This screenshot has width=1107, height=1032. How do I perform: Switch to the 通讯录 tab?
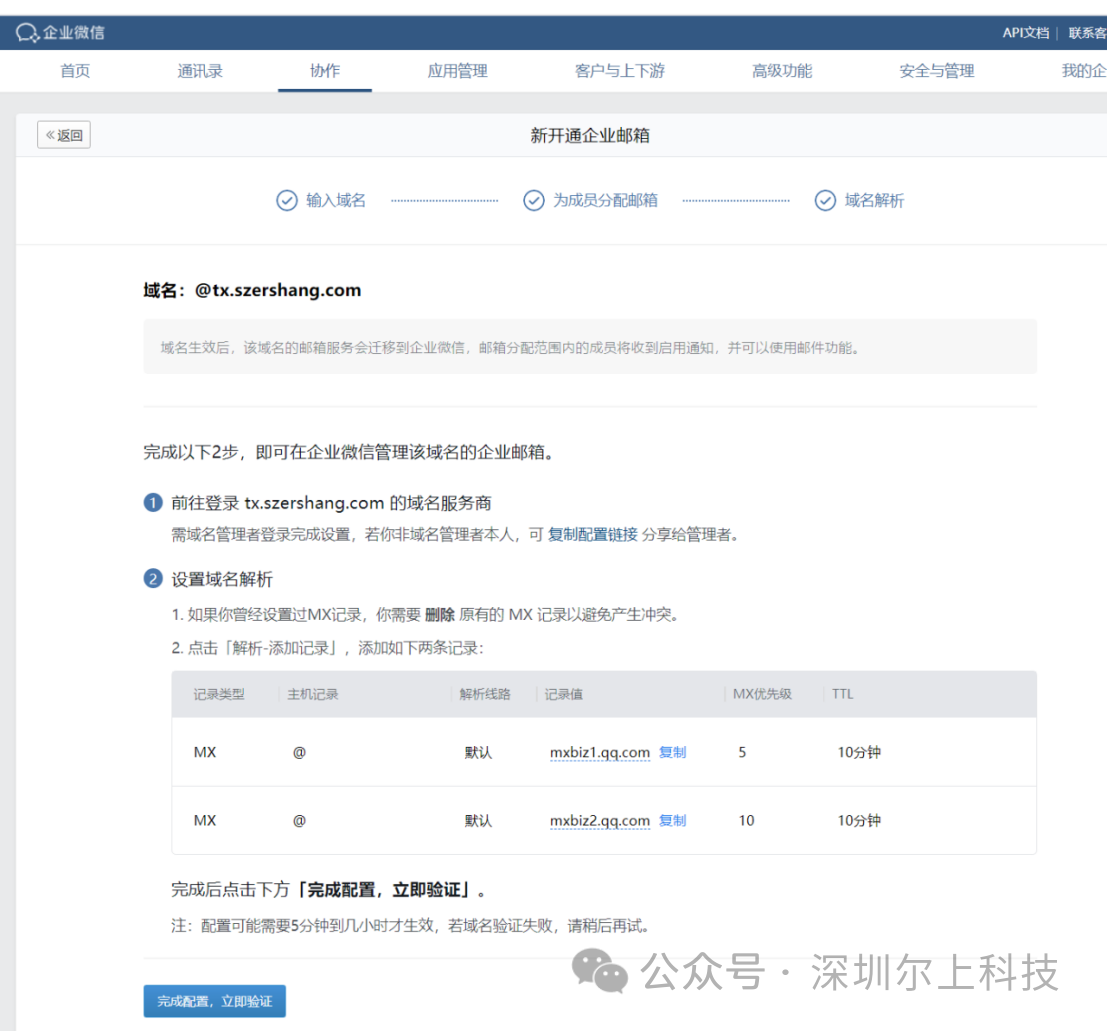(x=200, y=71)
